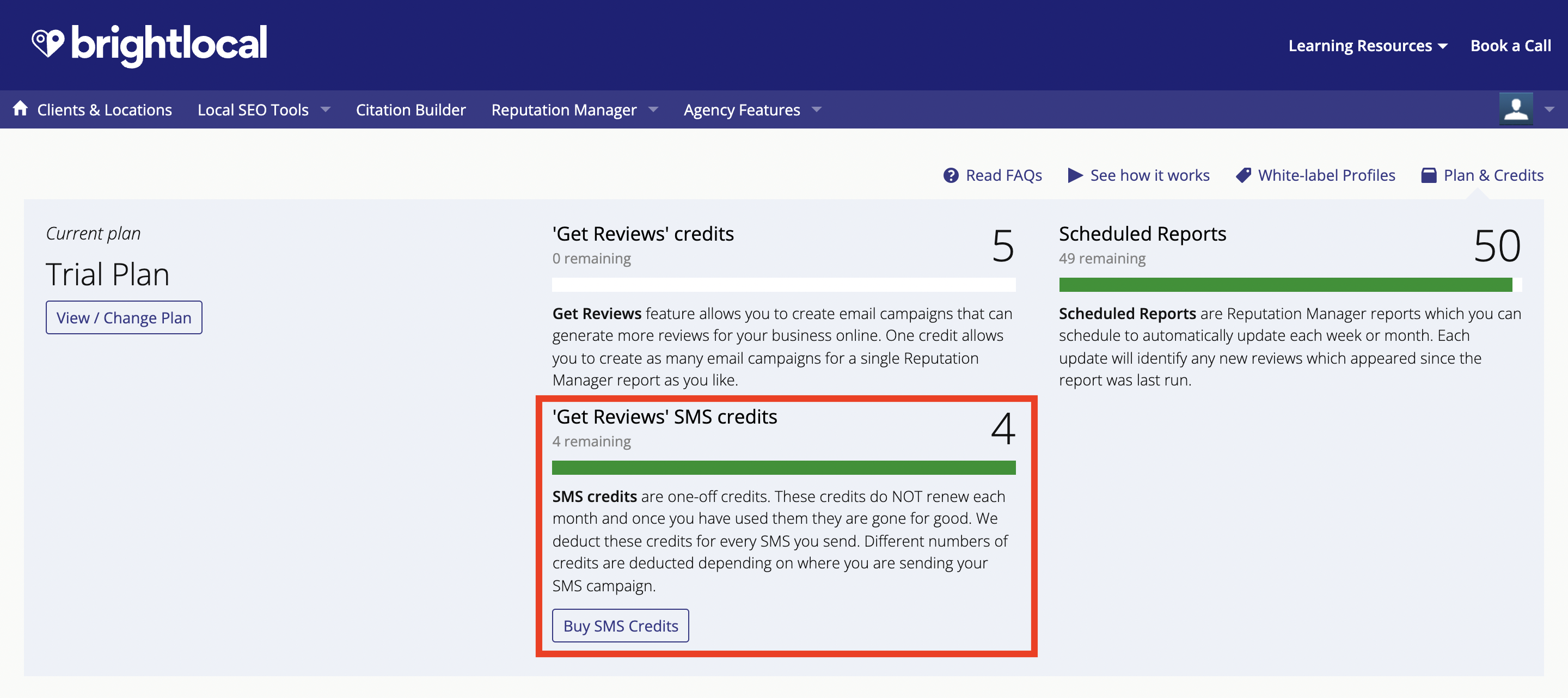Click the 'Current plan' label
The width and height of the screenshot is (1568, 698).
tap(93, 234)
